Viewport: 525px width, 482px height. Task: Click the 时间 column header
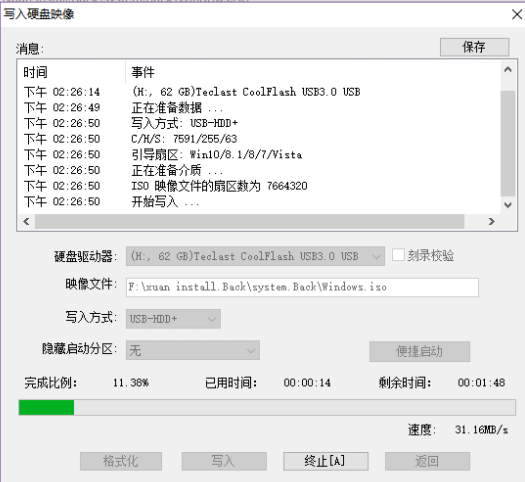(x=71, y=72)
